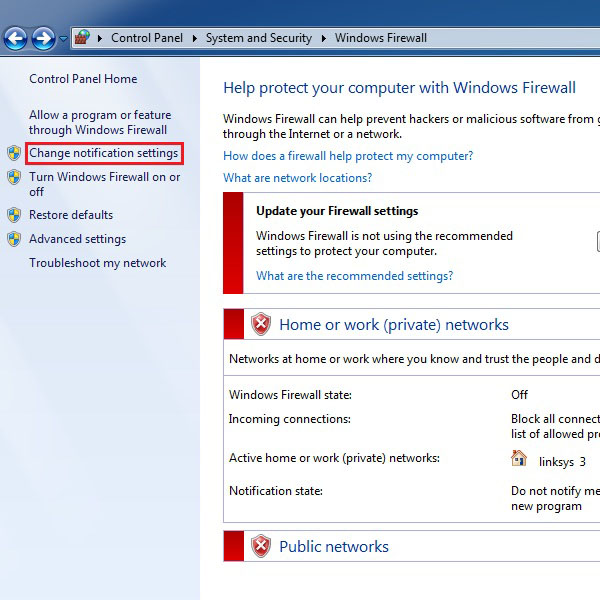Select Control Panel in breadcrumb

pos(147,38)
